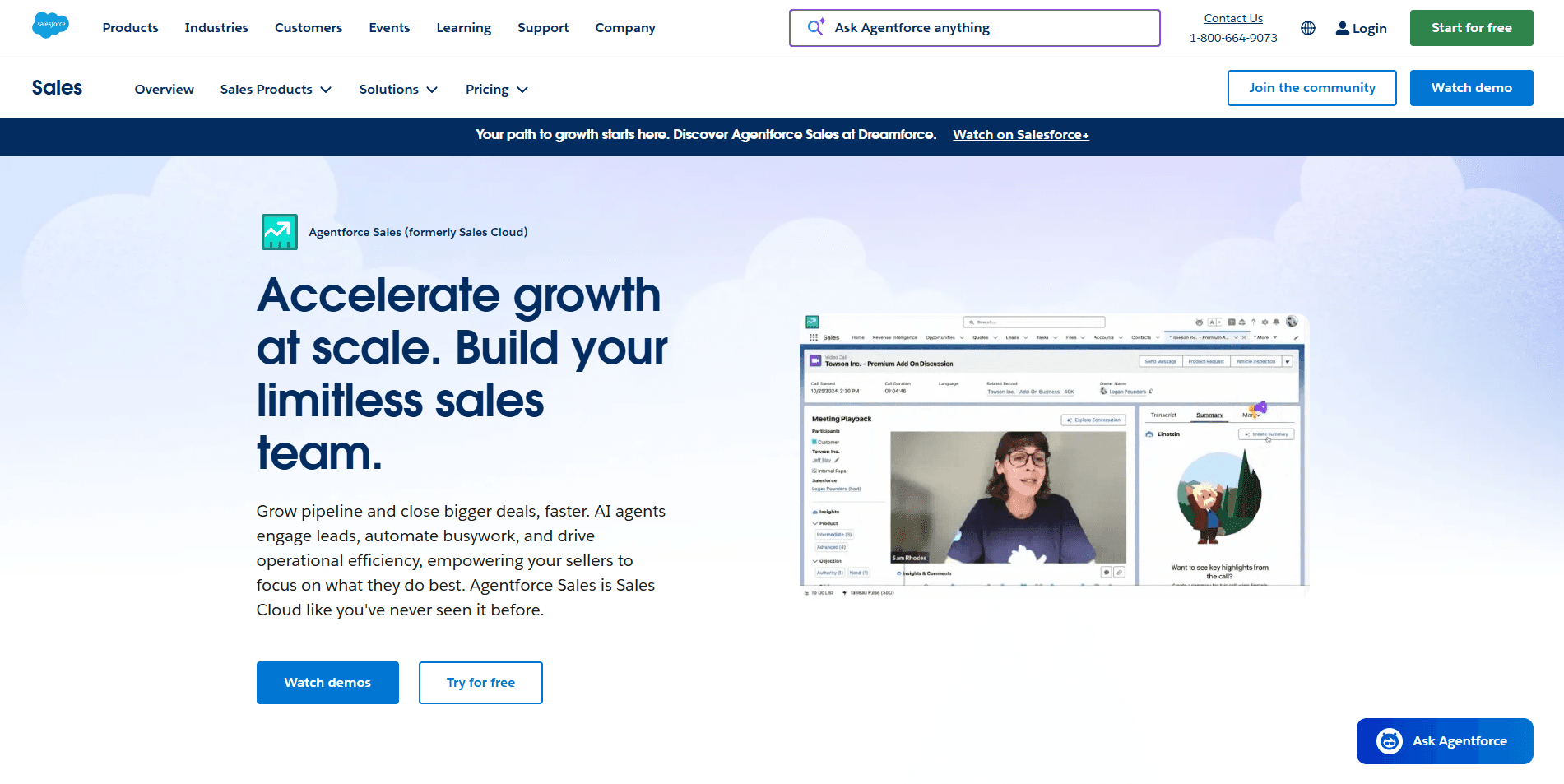Expand the Pricing dropdown
Image resolution: width=1564 pixels, height=784 pixels.
[x=497, y=89]
